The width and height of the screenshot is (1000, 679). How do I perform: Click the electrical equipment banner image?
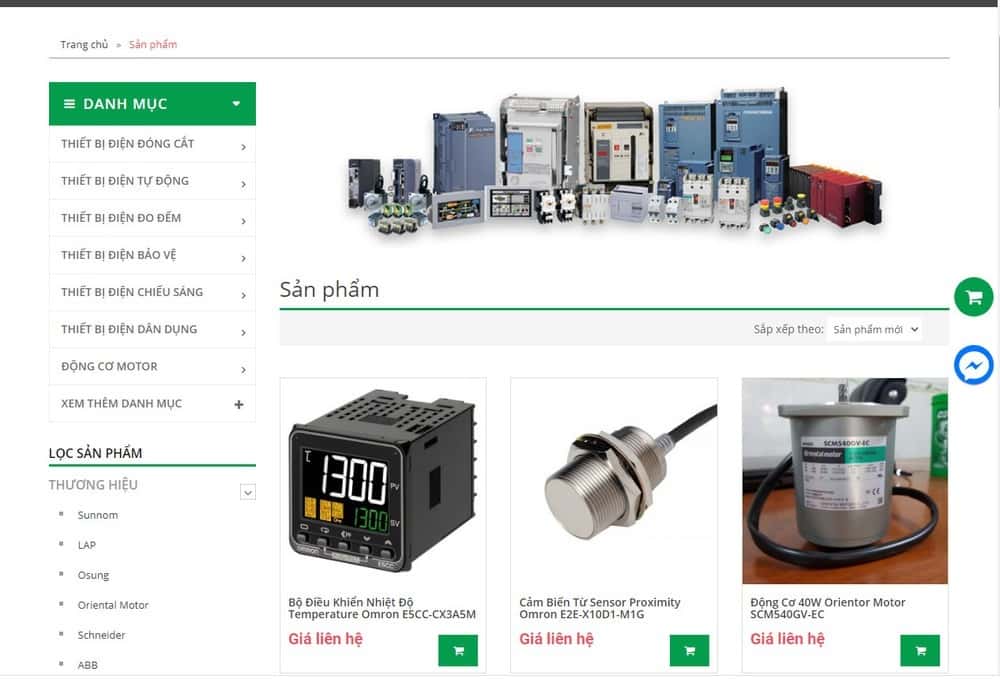pyautogui.click(x=614, y=162)
